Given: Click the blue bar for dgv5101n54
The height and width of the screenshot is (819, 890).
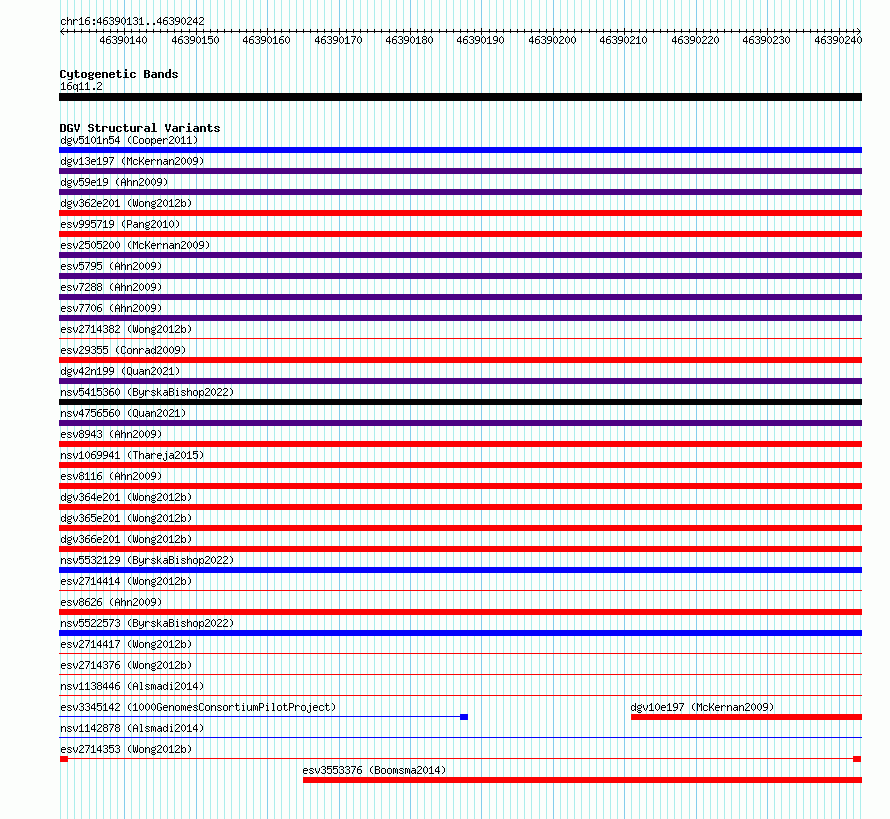Looking at the screenshot, I should [460, 150].
